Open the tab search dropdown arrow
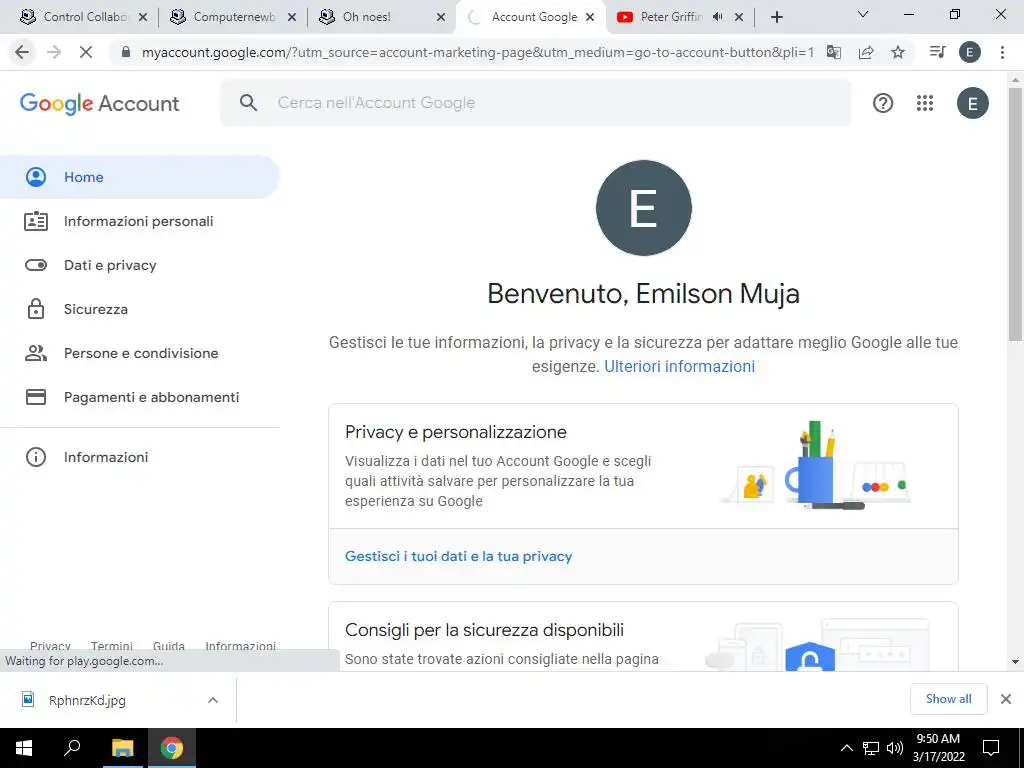Image resolution: width=1024 pixels, height=768 pixels. pyautogui.click(x=863, y=14)
